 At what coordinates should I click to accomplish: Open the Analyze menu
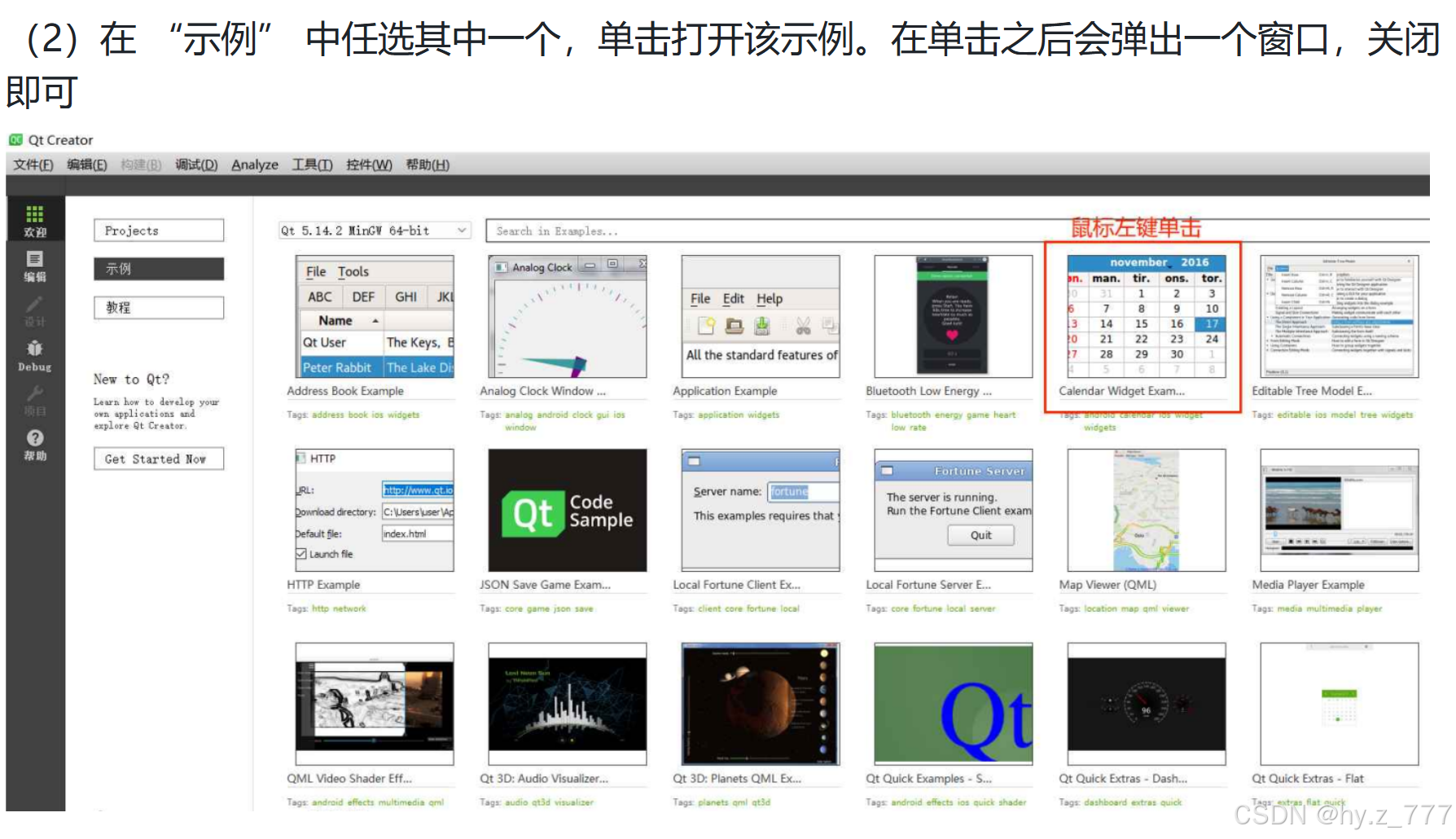coord(255,165)
